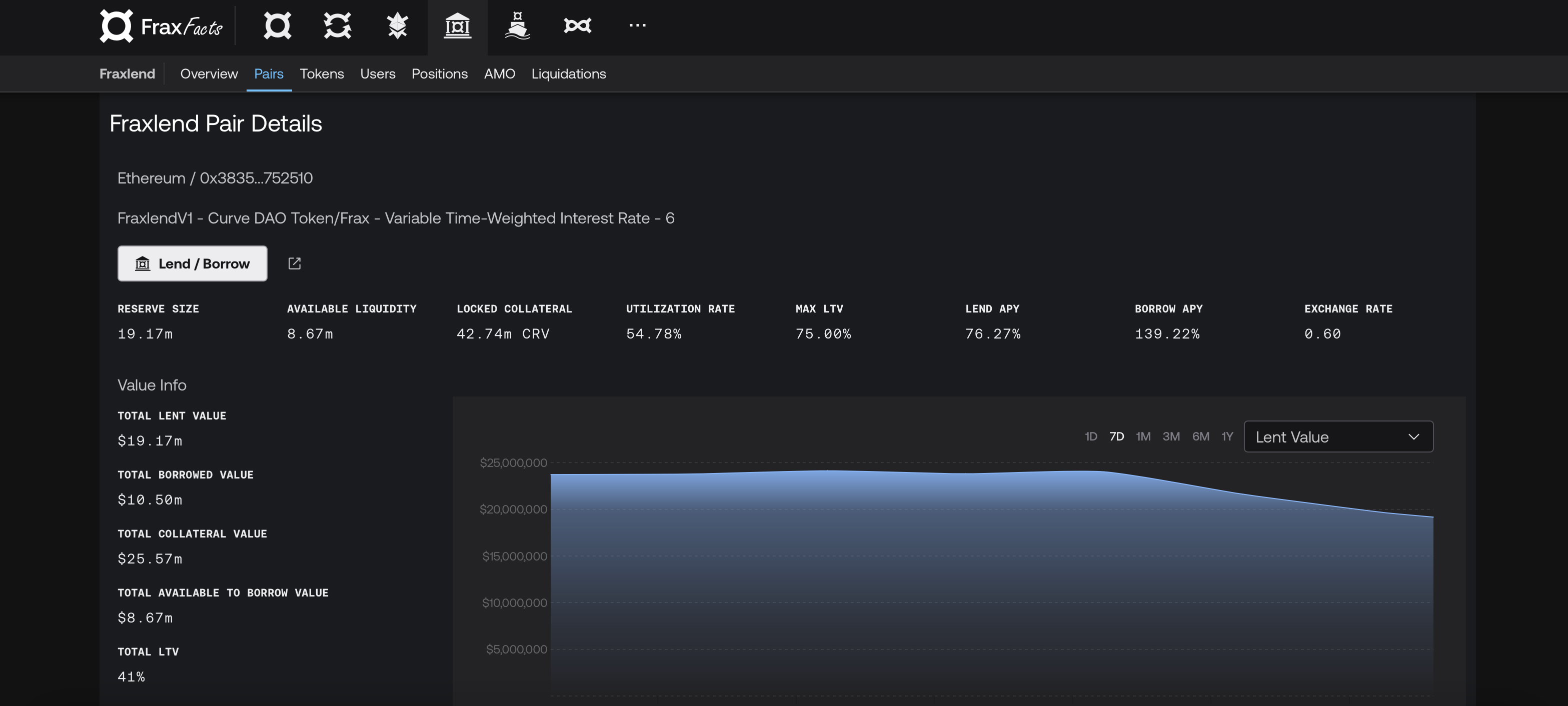Select the 6M chart time range

[x=1200, y=436]
